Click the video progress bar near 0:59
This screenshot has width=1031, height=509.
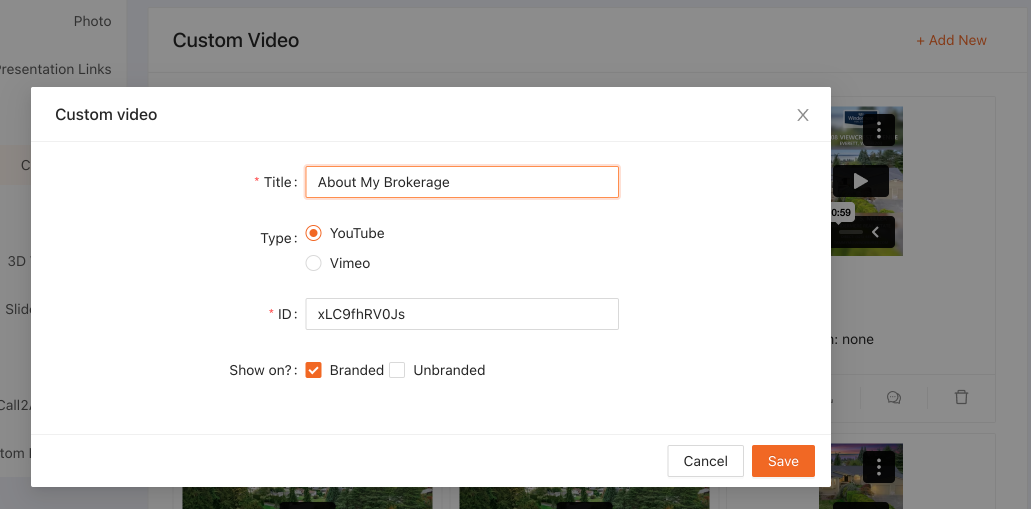point(849,232)
